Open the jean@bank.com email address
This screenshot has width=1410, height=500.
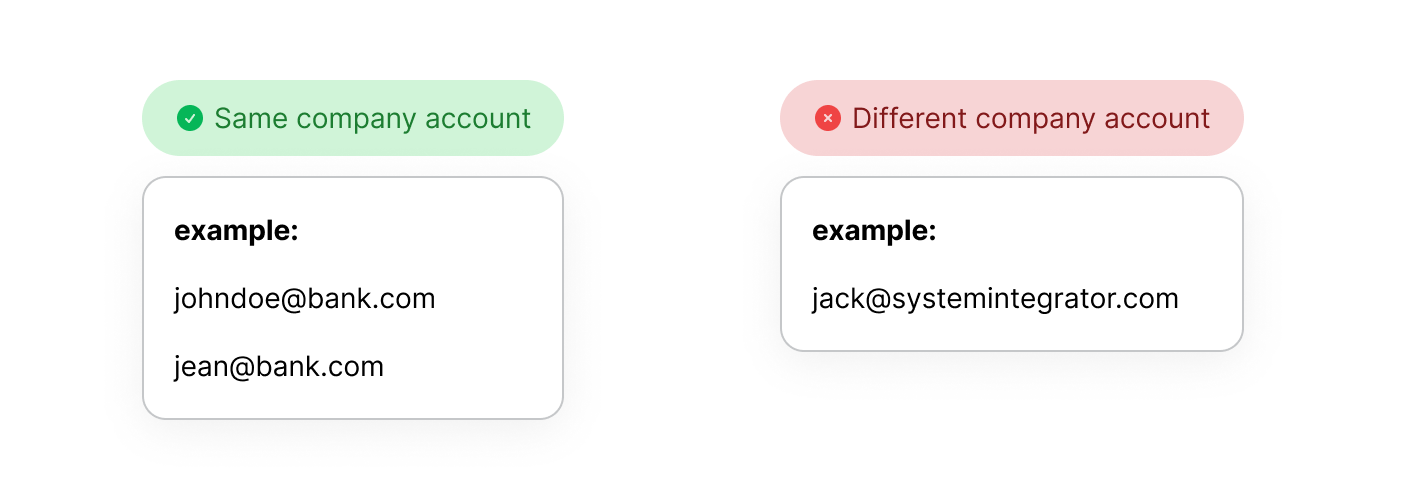[278, 367]
